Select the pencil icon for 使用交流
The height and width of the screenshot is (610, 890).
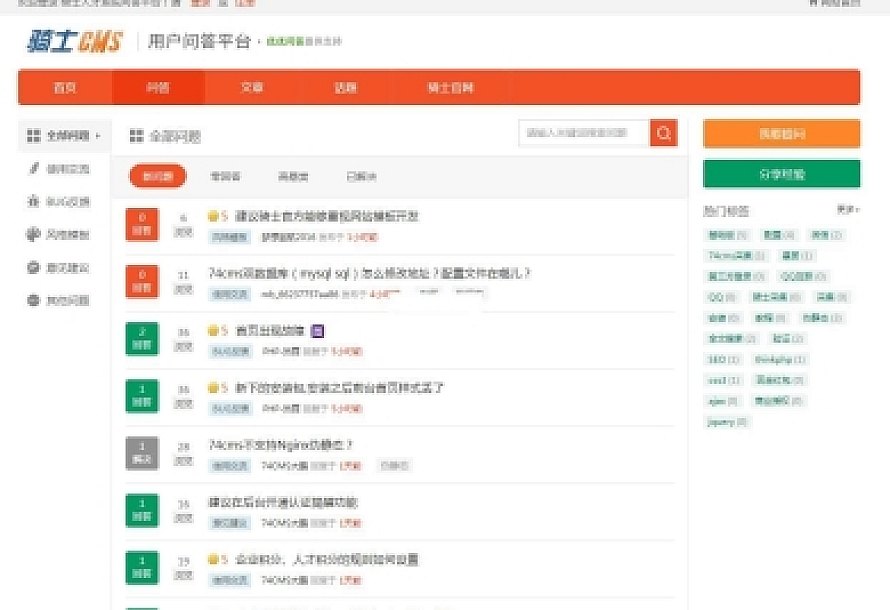tap(33, 169)
